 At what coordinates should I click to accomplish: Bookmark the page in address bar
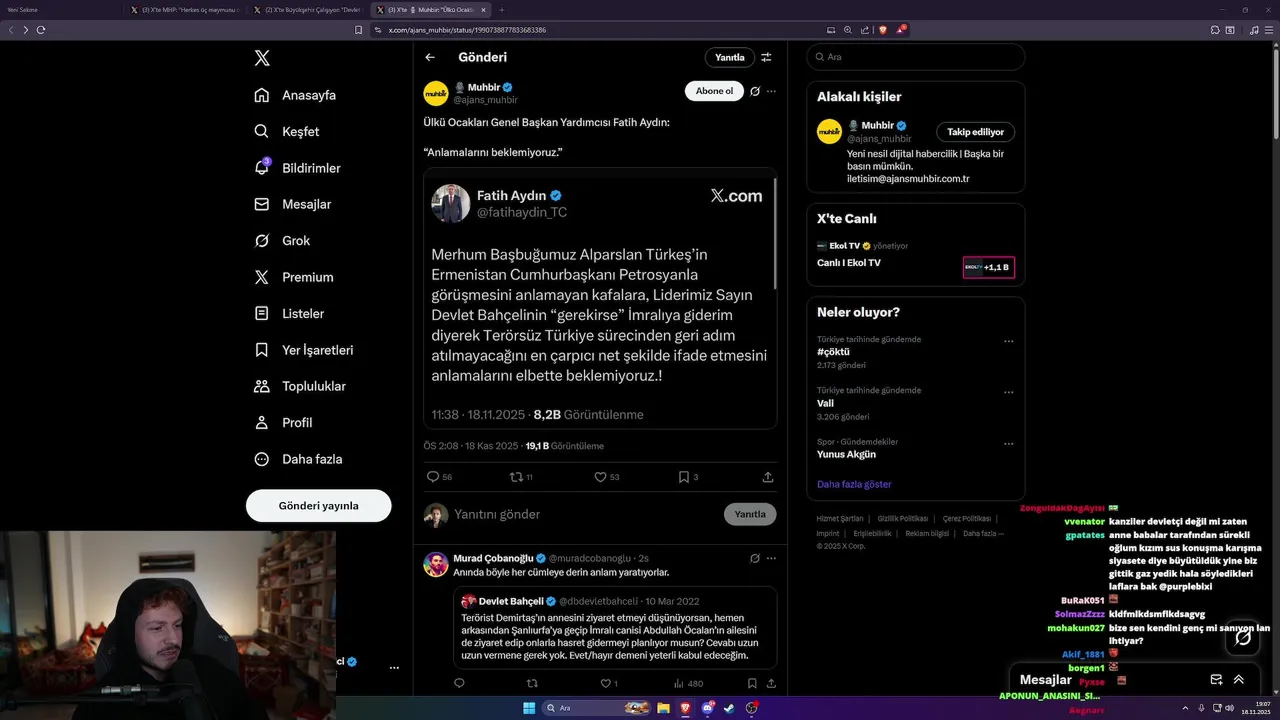[x=358, y=30]
